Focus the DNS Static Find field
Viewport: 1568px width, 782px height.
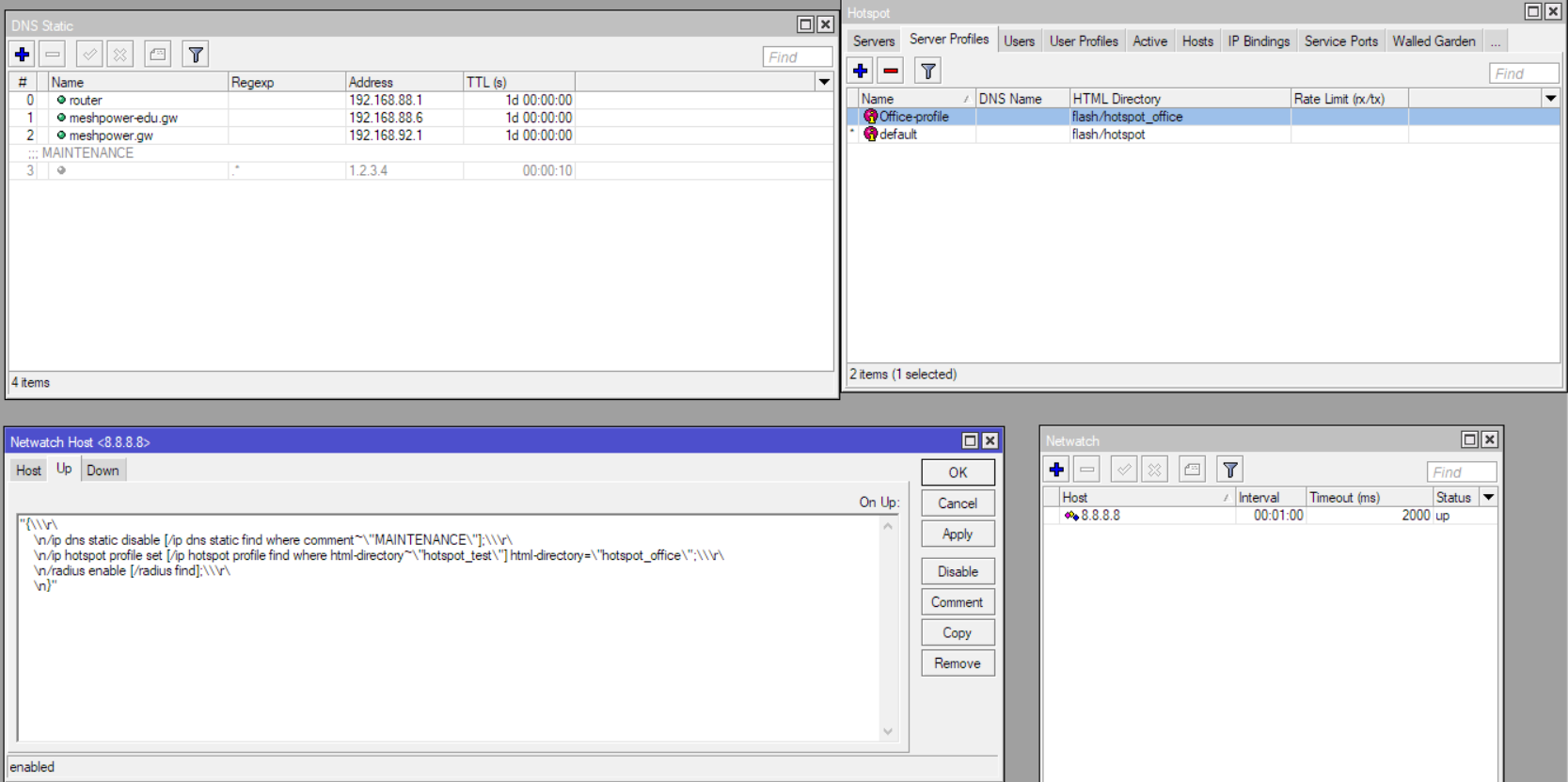798,57
